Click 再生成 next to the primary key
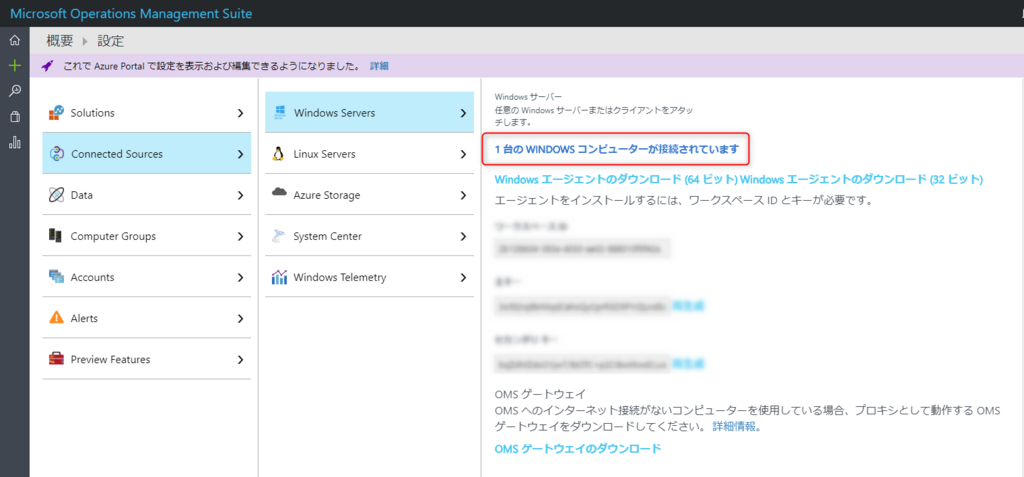The width and height of the screenshot is (1024, 477). (688, 306)
